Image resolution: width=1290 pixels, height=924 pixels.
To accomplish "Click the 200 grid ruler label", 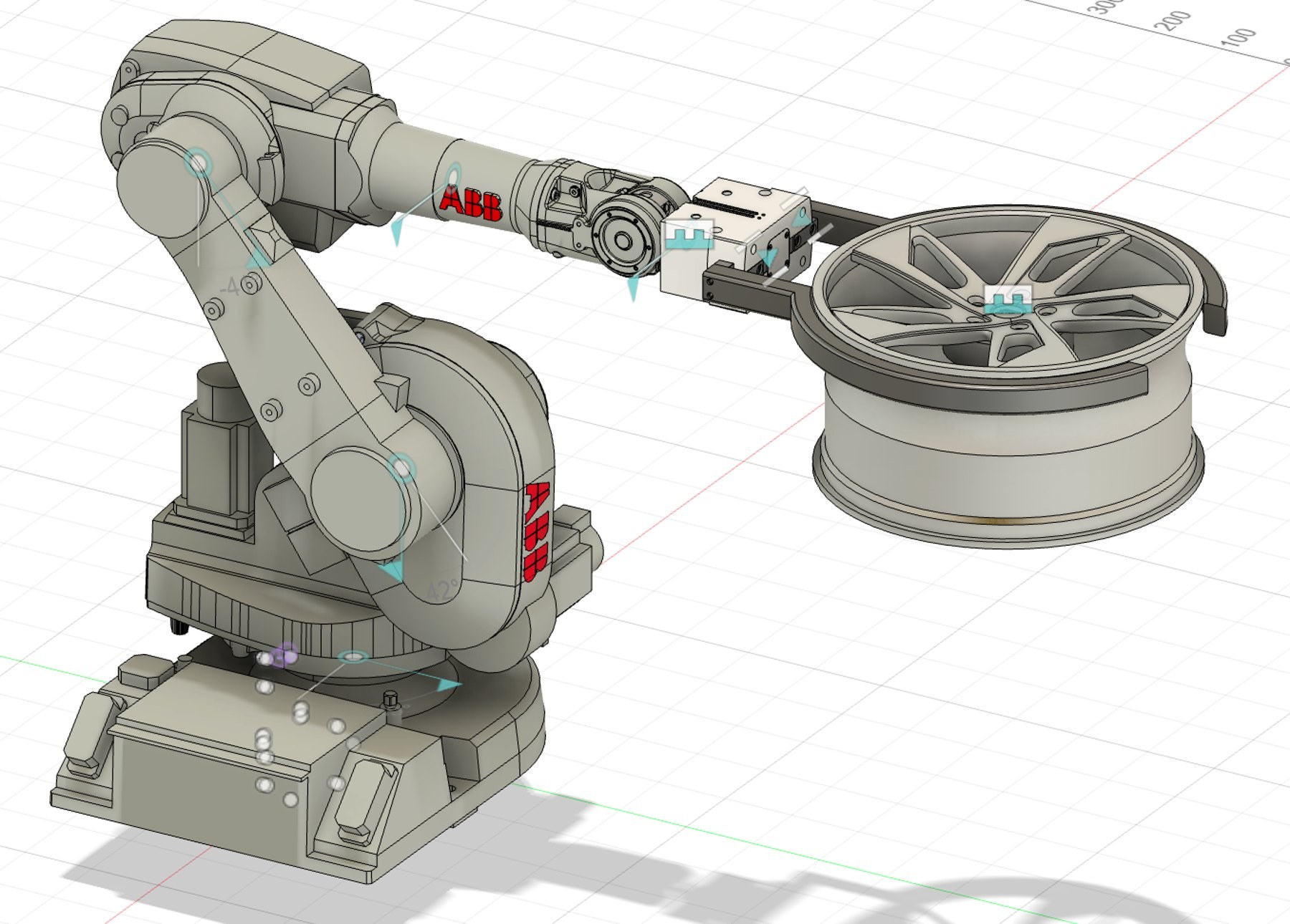I will (x=1173, y=21).
